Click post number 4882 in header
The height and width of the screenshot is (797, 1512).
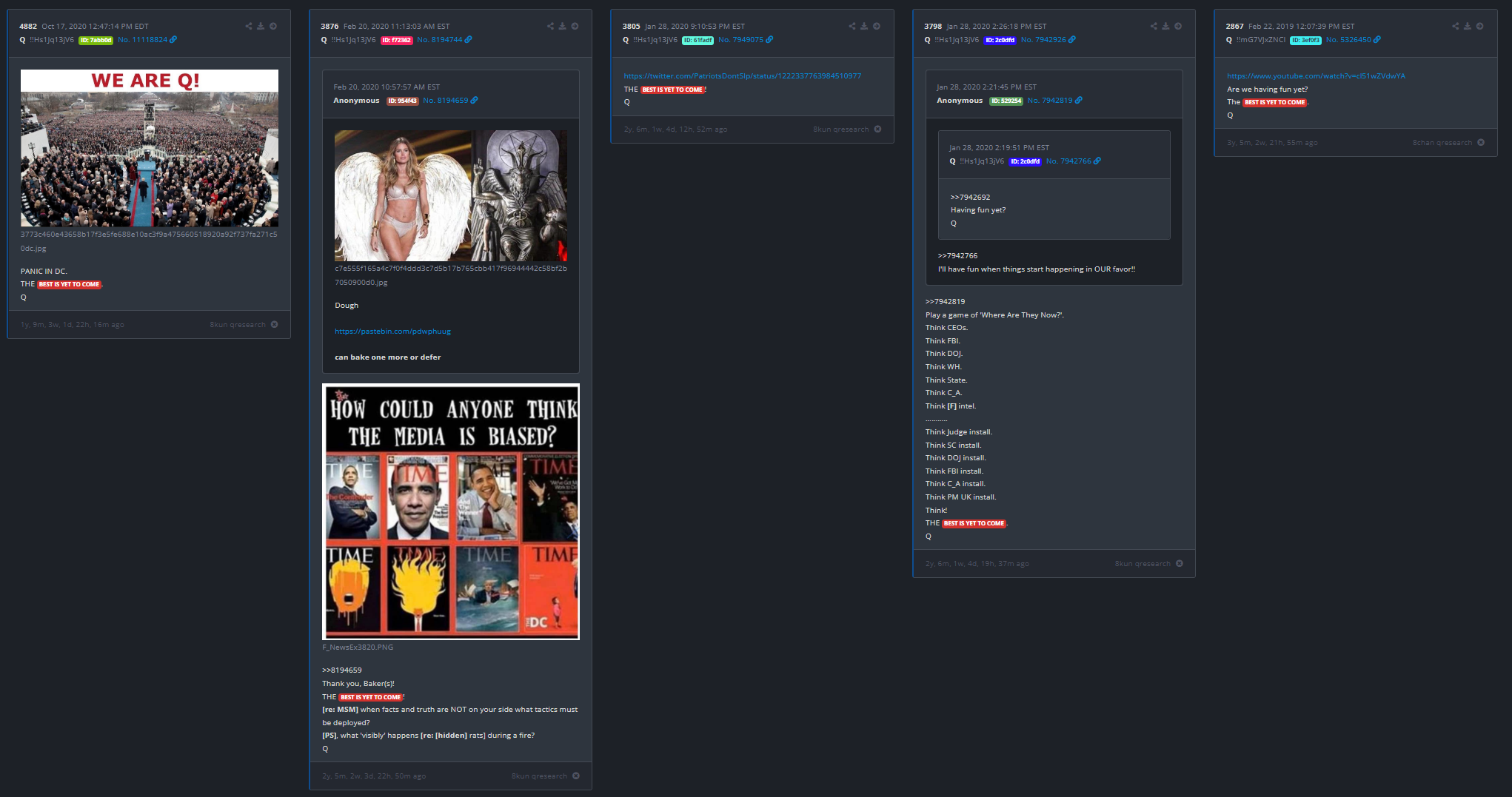[x=28, y=27]
